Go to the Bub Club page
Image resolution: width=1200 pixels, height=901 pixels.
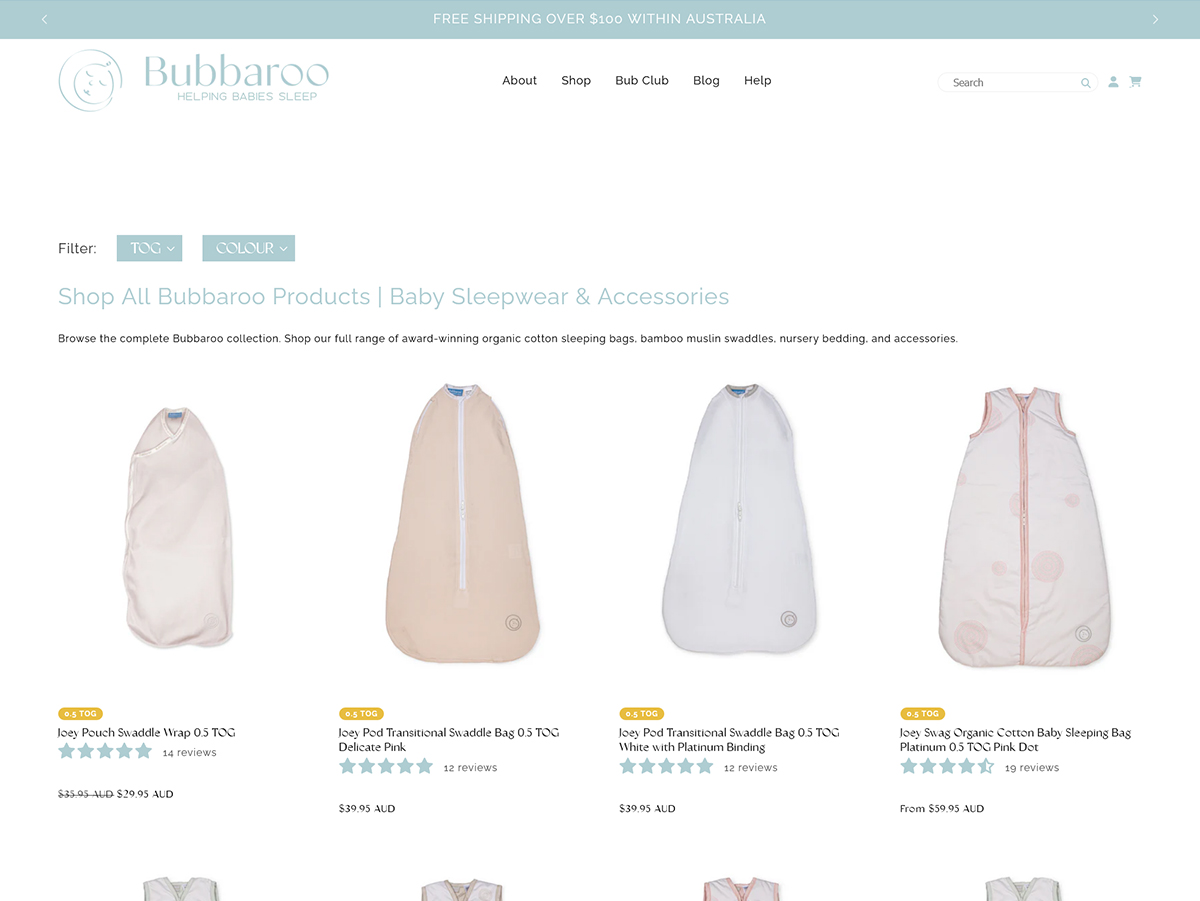click(x=642, y=80)
